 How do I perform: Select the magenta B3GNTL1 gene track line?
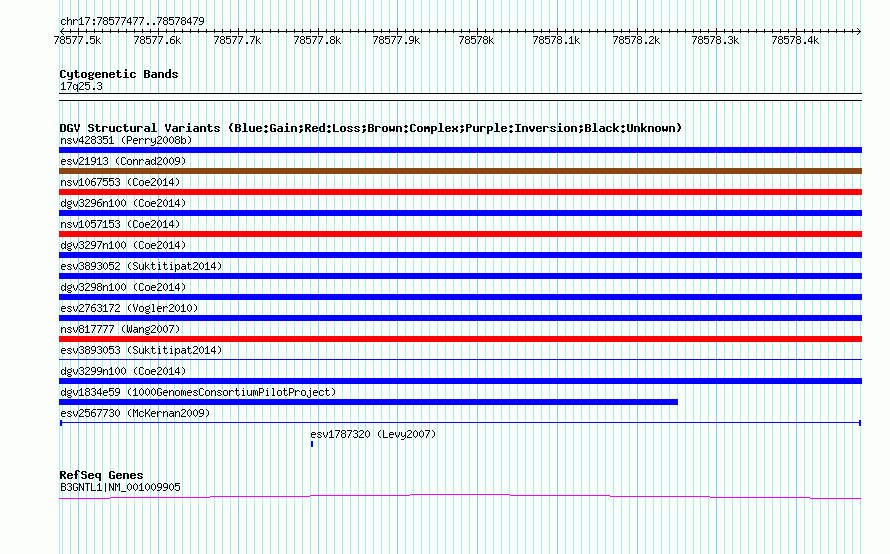pyautogui.click(x=460, y=497)
